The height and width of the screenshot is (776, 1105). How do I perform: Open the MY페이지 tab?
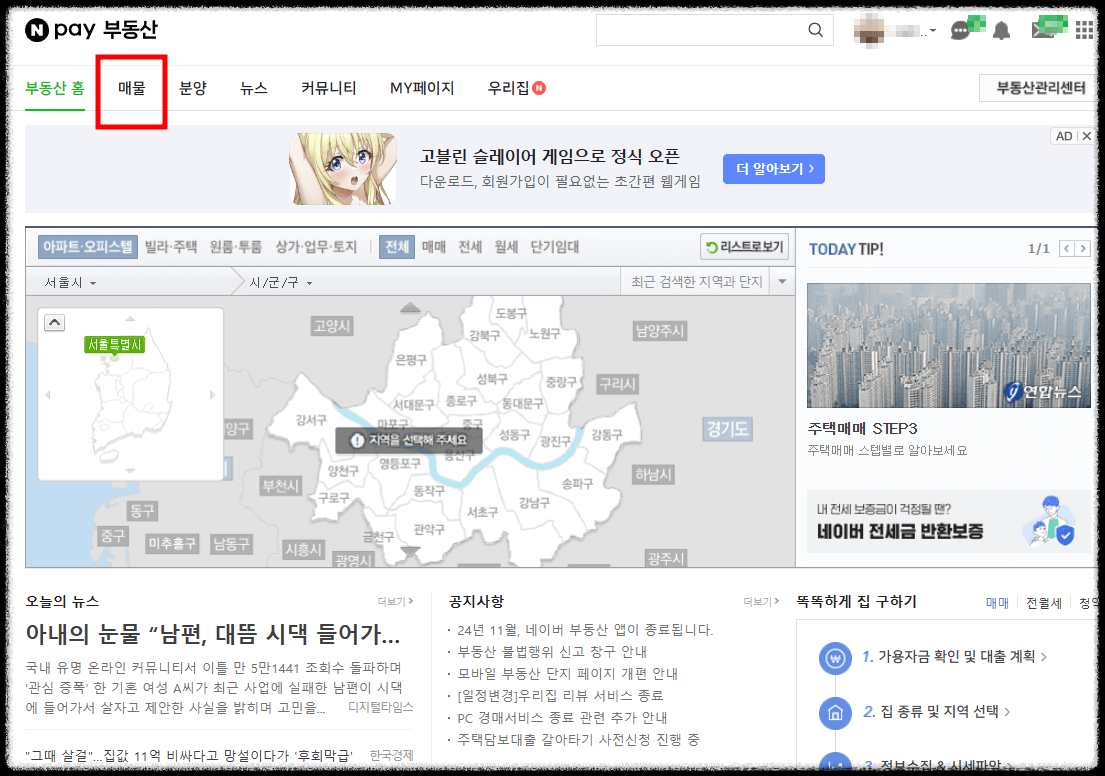coord(422,89)
